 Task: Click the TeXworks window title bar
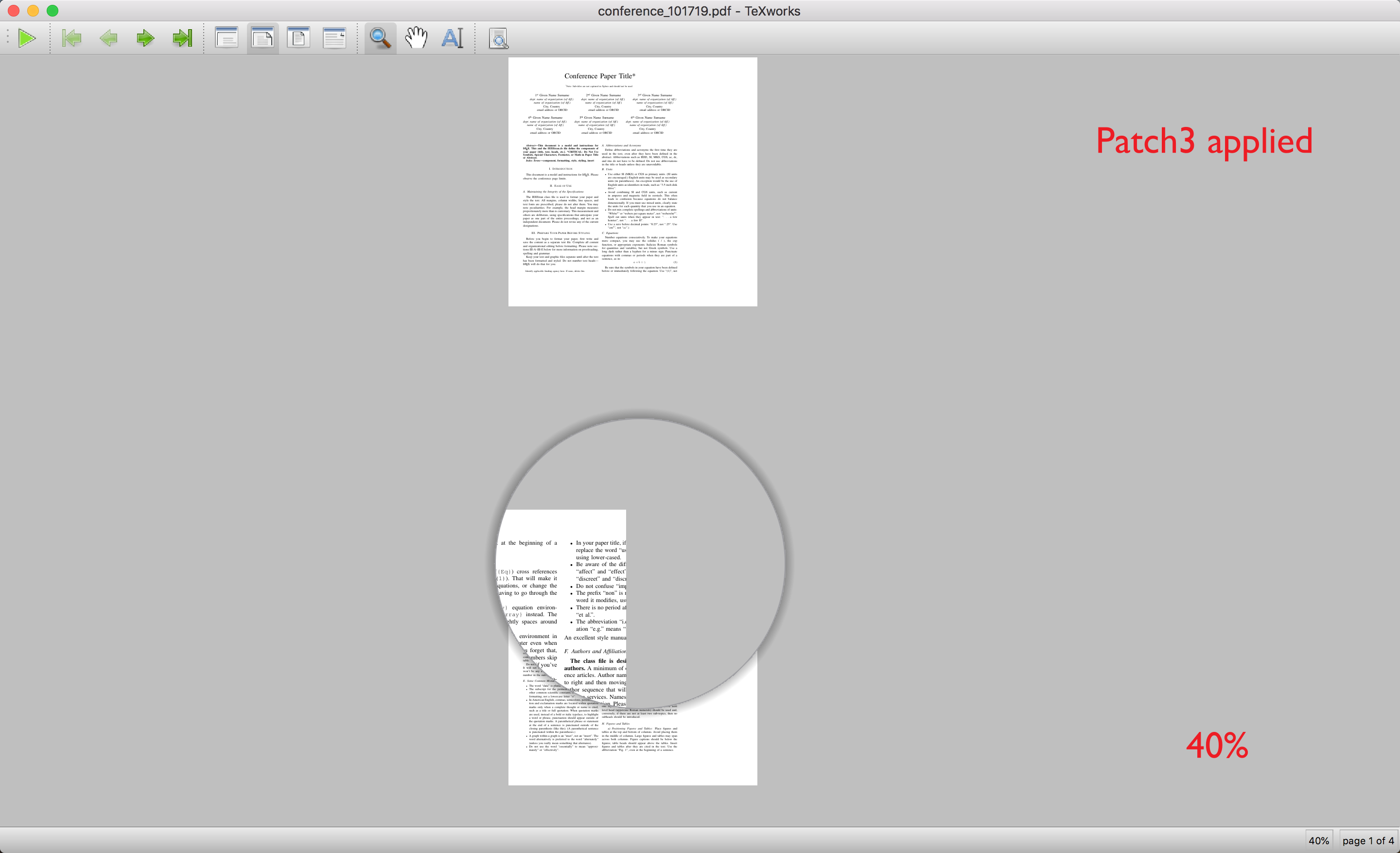click(699, 10)
